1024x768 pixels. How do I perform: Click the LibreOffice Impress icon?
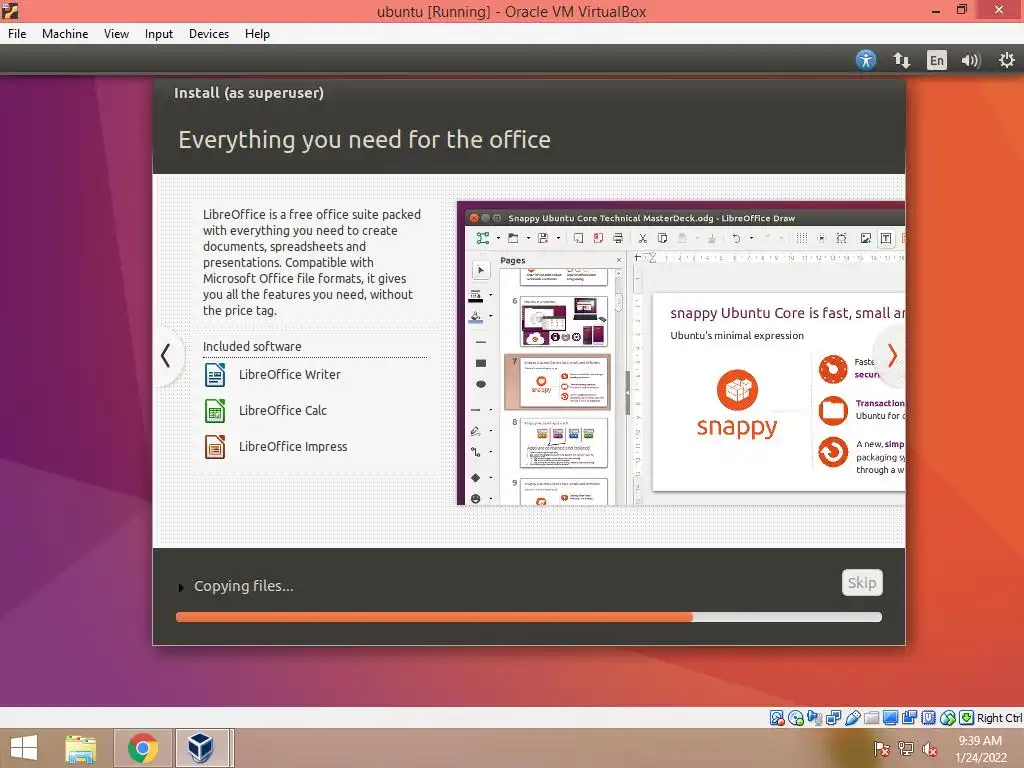tap(215, 447)
